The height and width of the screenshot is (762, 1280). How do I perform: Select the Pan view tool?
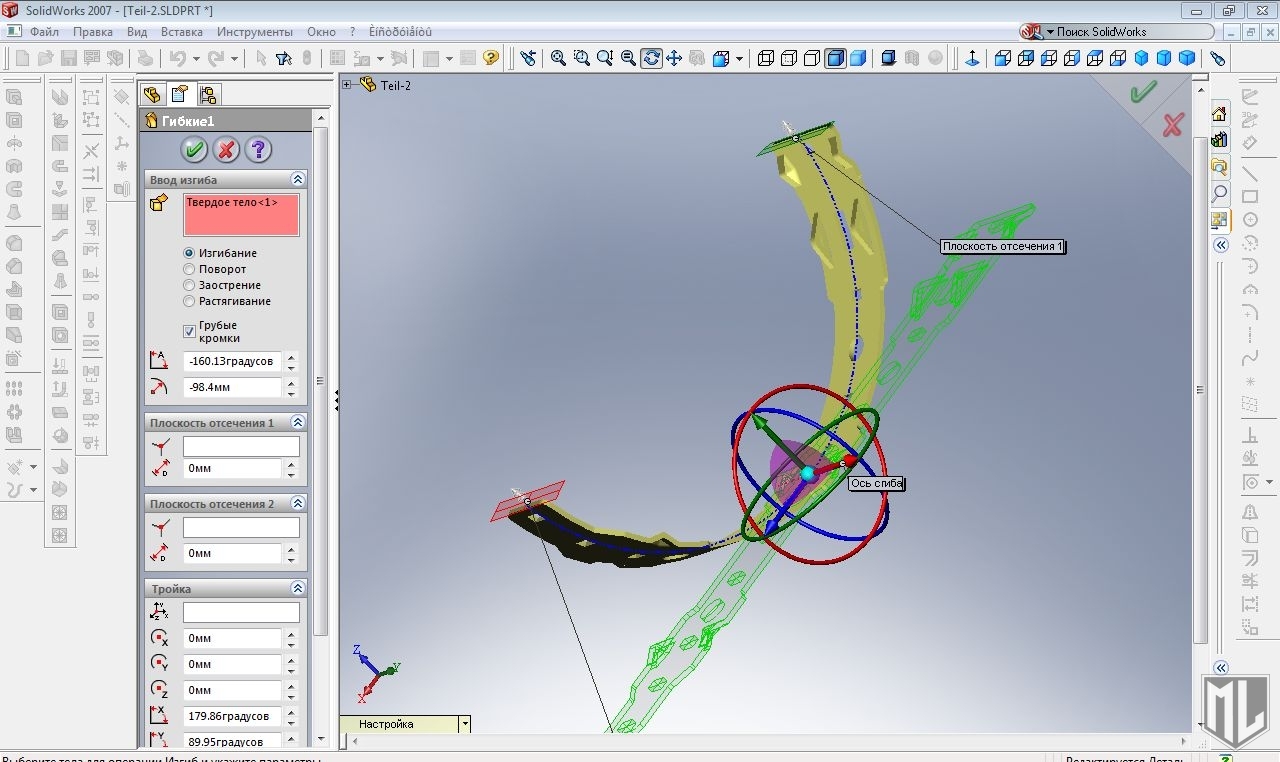pyautogui.click(x=674, y=58)
